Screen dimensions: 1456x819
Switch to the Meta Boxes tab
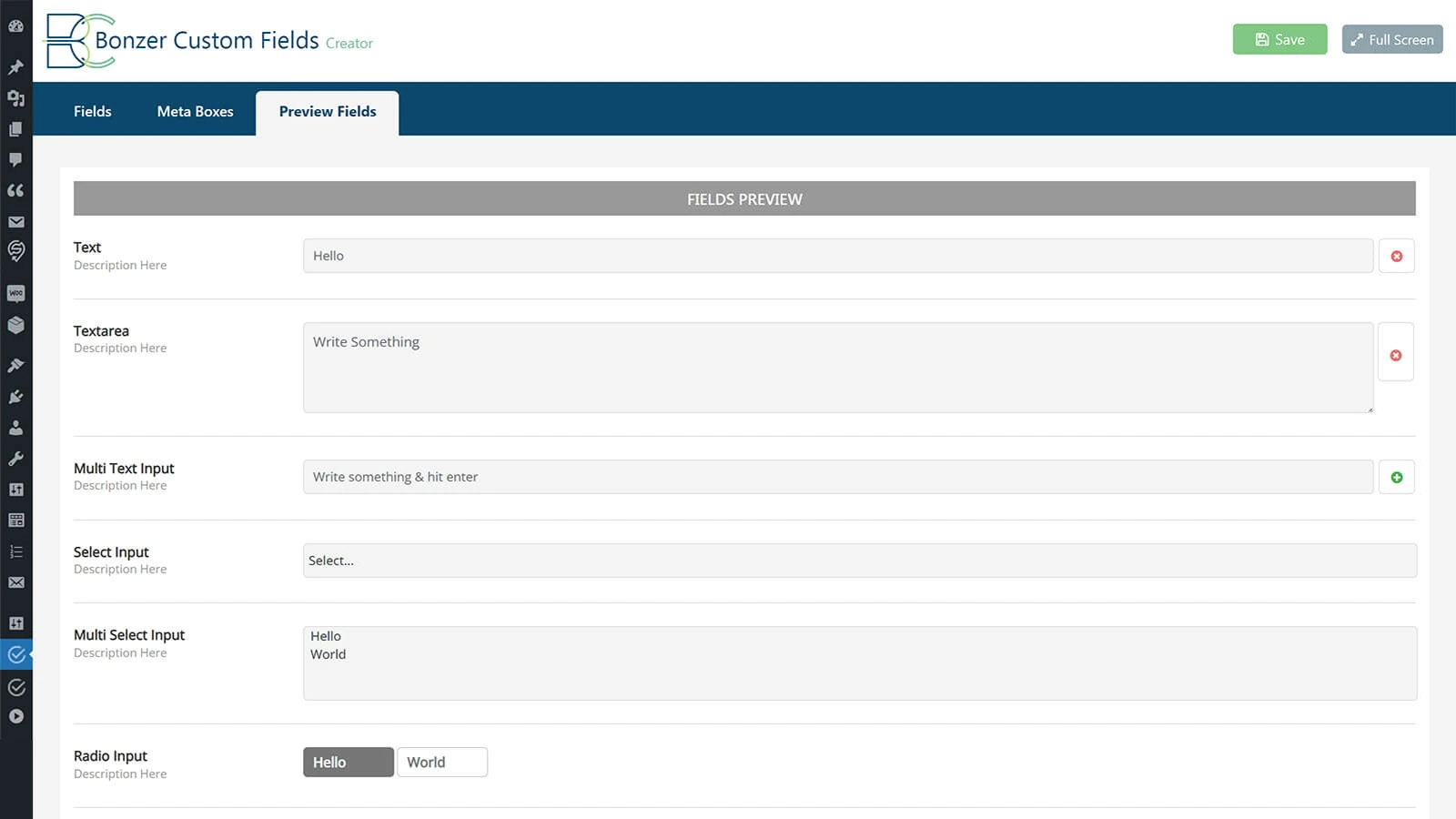[195, 111]
